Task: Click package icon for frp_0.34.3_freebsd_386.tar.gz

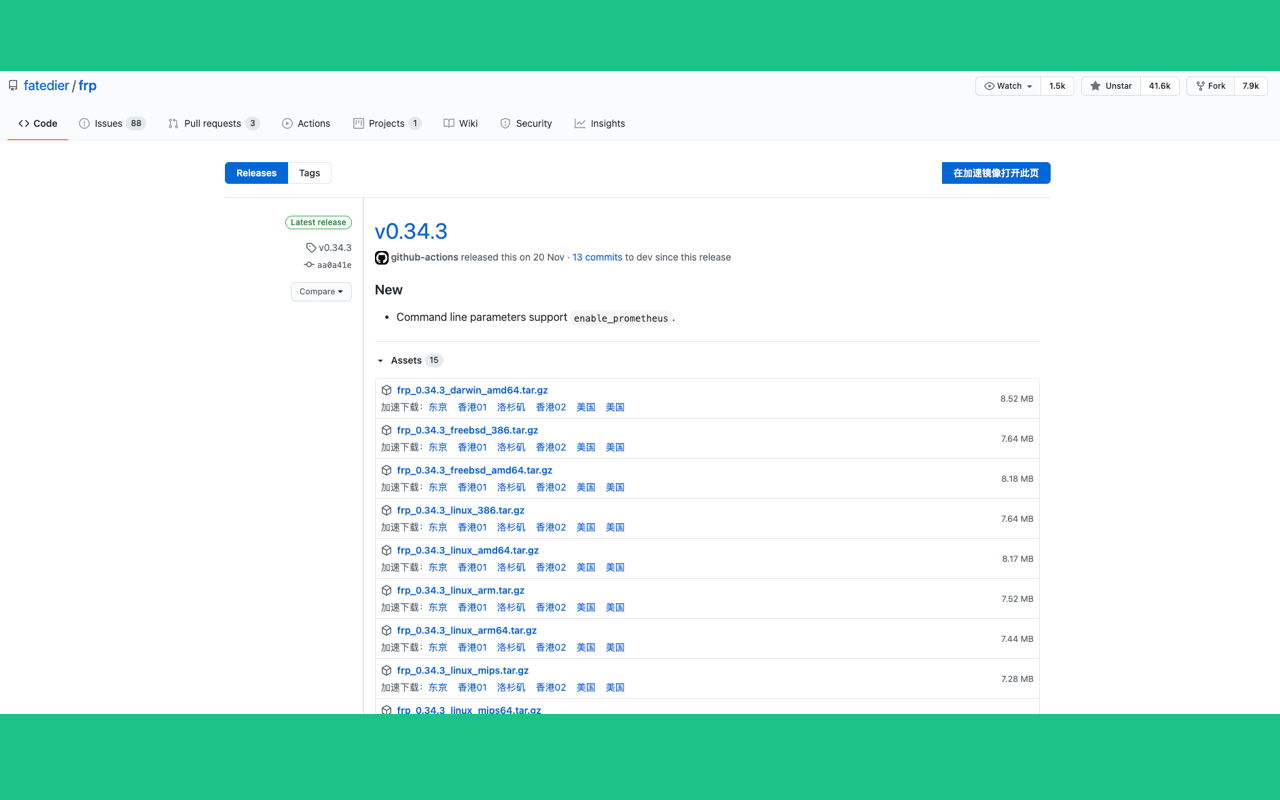Action: click(387, 430)
